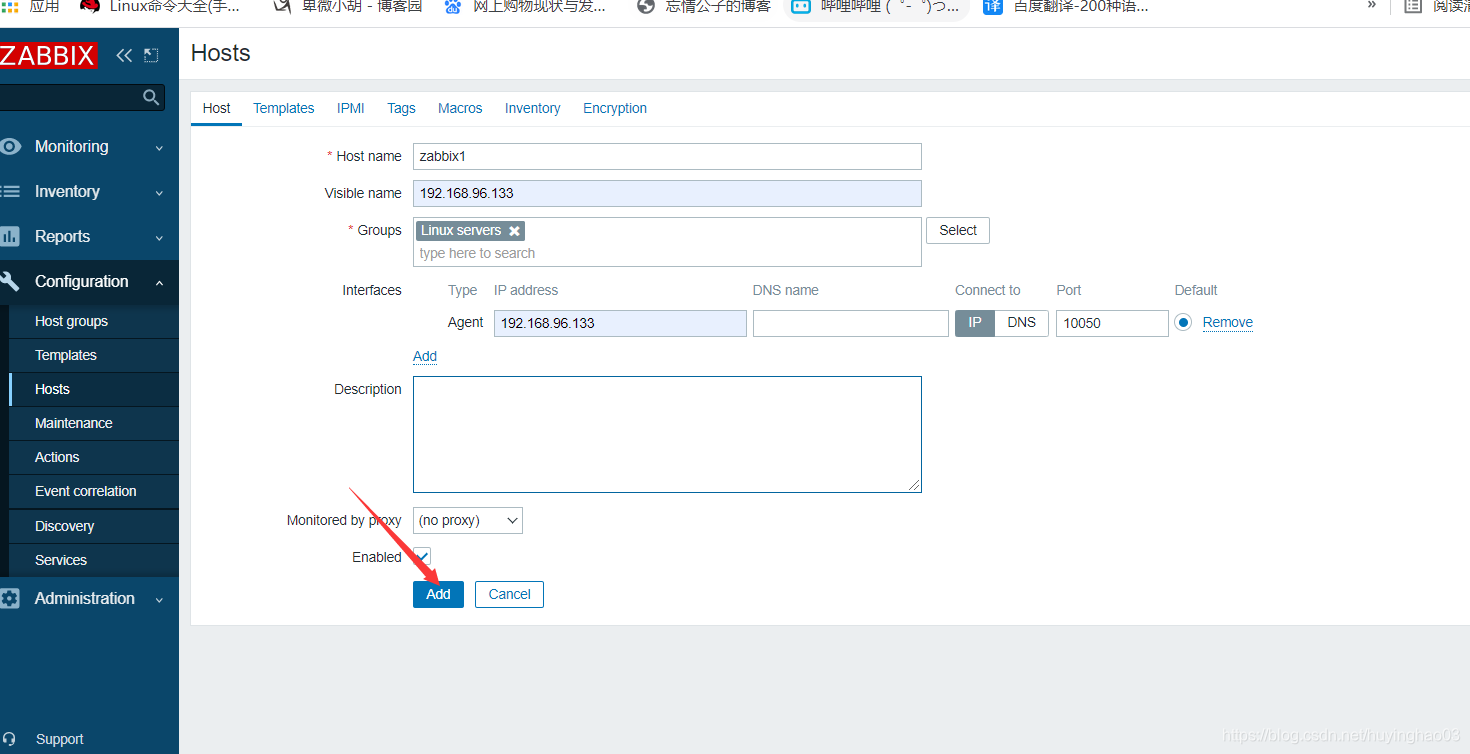This screenshot has height=754, width=1470.
Task: Open the Linux command bookmark
Action: tap(160, 6)
